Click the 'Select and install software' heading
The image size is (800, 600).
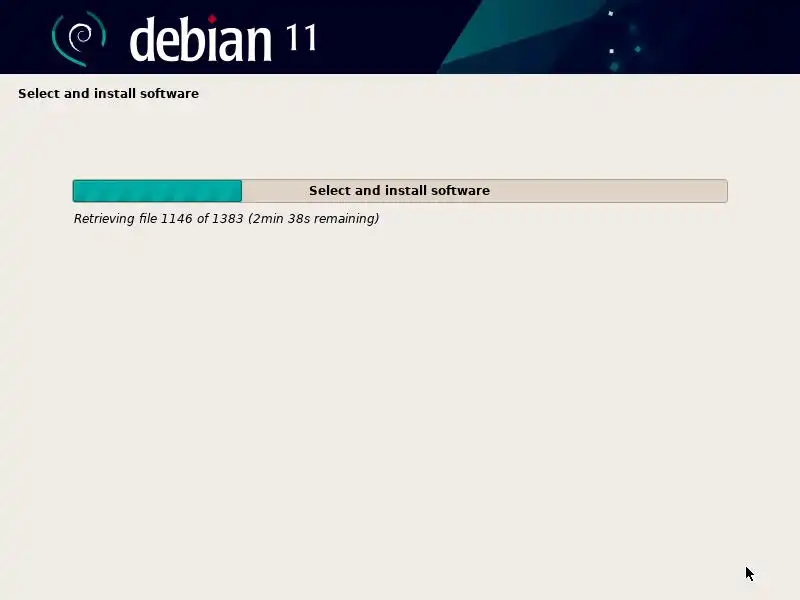pyautogui.click(x=108, y=93)
